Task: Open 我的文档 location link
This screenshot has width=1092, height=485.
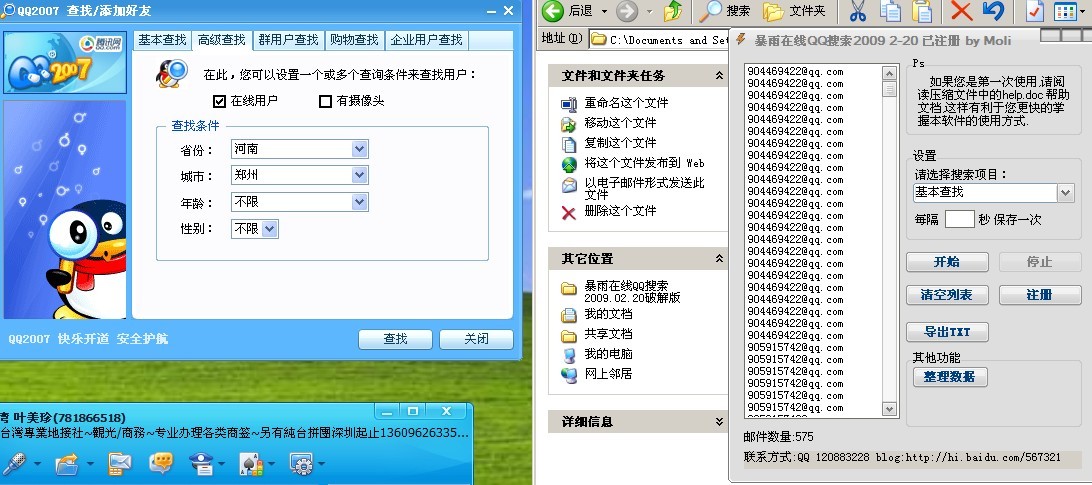Action: click(x=608, y=314)
